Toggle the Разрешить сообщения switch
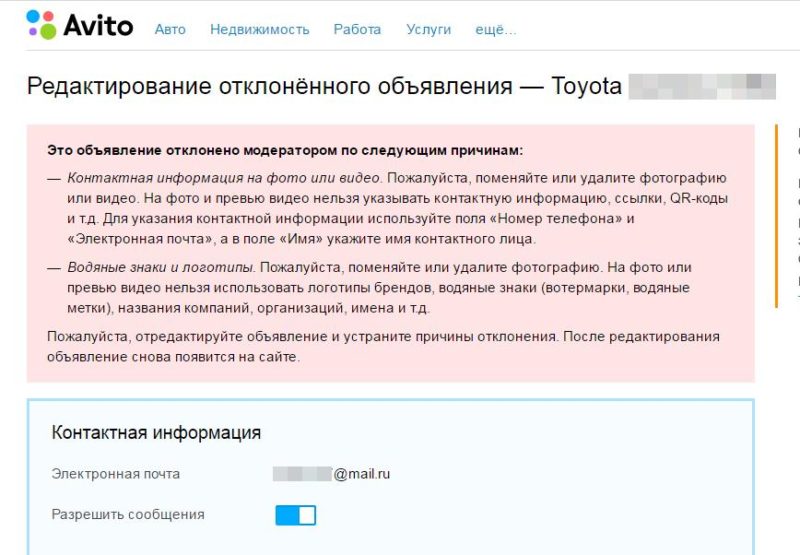Image resolution: width=800 pixels, height=555 pixels. click(295, 515)
